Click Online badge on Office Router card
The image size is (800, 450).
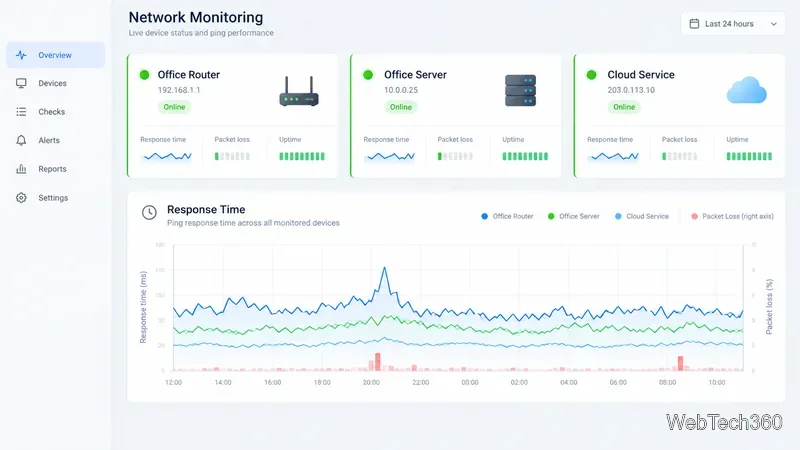(x=174, y=107)
